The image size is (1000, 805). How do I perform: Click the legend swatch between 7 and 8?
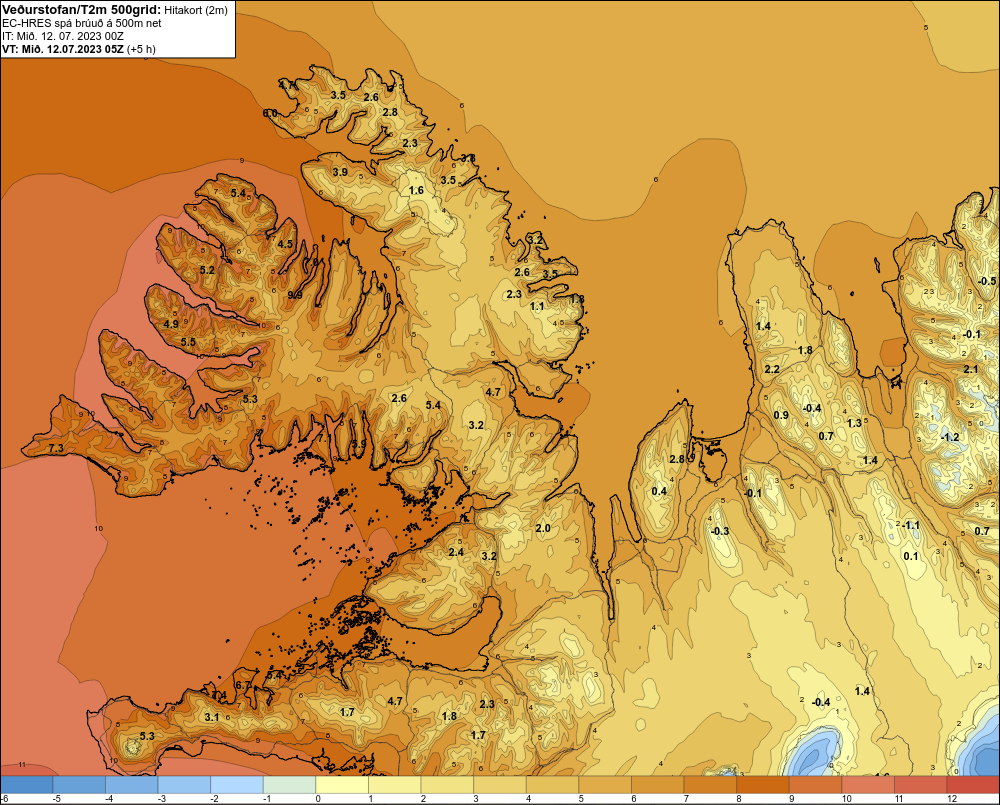710,785
